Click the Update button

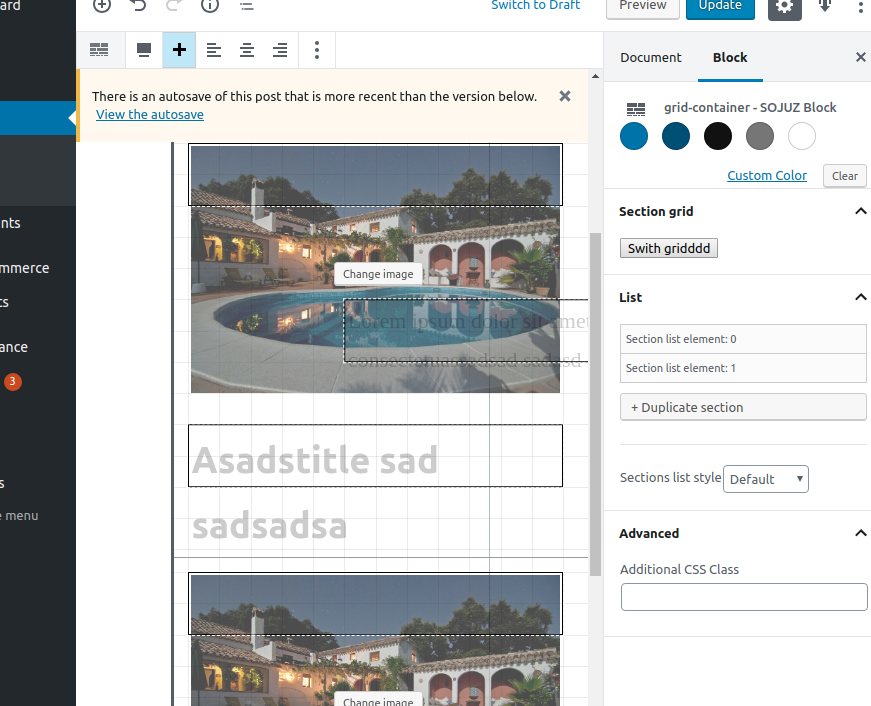click(x=720, y=7)
